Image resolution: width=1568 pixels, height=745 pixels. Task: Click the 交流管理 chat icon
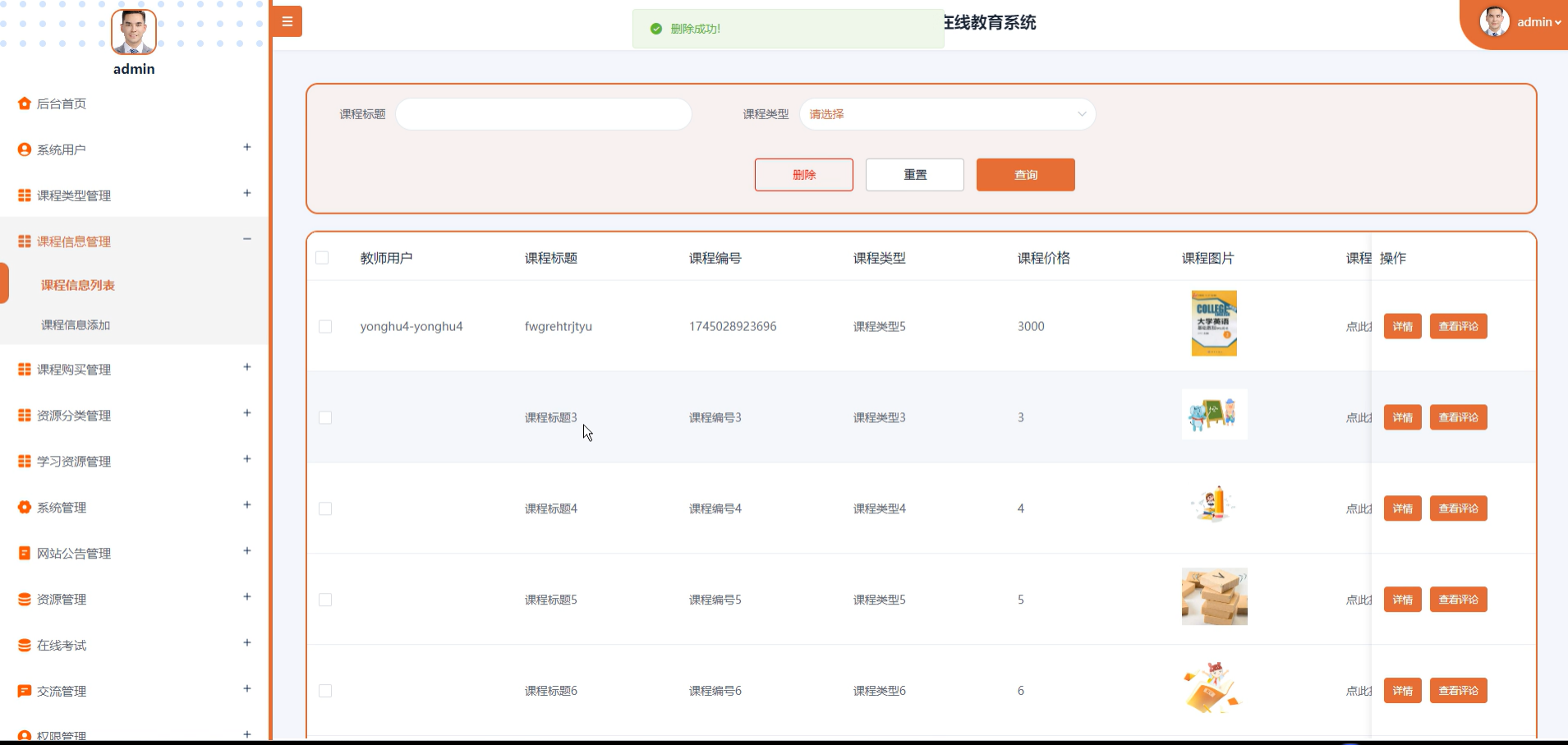(x=25, y=692)
